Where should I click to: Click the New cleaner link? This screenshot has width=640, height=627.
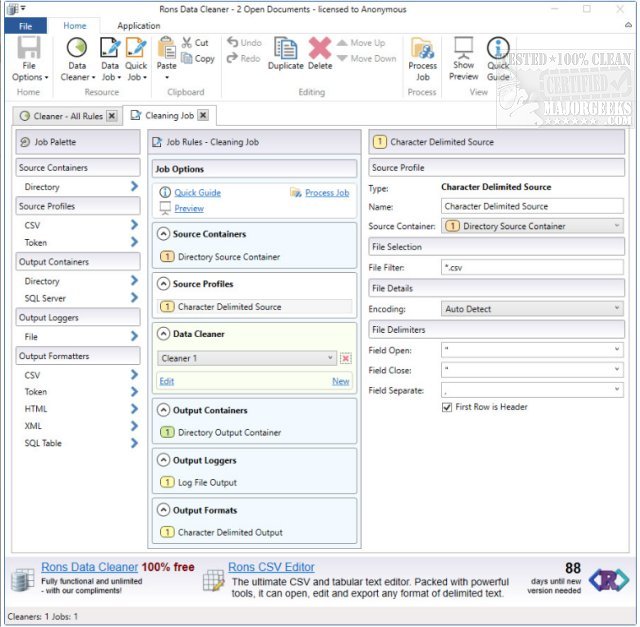click(340, 381)
